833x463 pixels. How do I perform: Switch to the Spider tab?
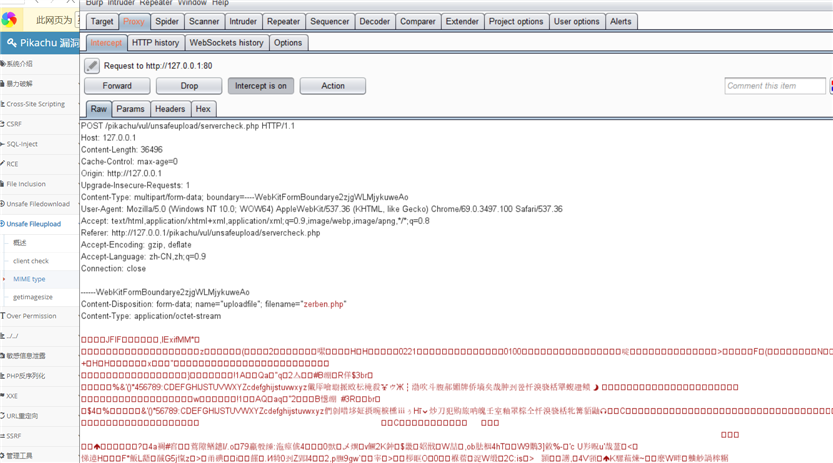pos(167,21)
